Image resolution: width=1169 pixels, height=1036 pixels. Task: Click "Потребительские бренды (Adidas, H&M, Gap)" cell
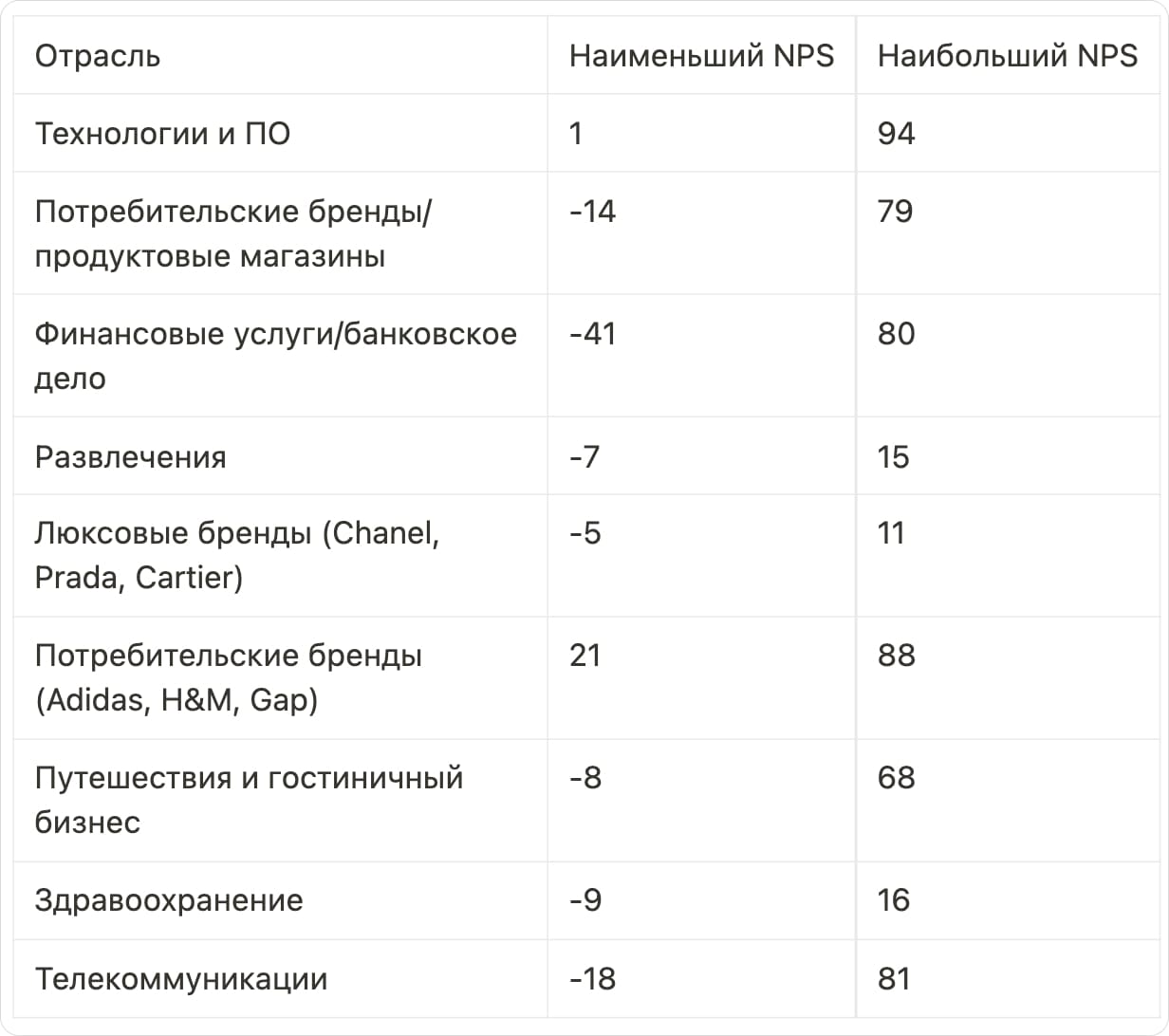coord(228,677)
